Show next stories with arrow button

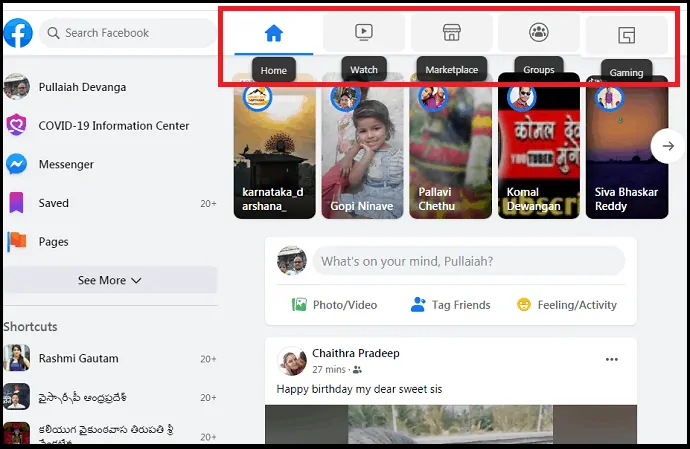(x=667, y=146)
